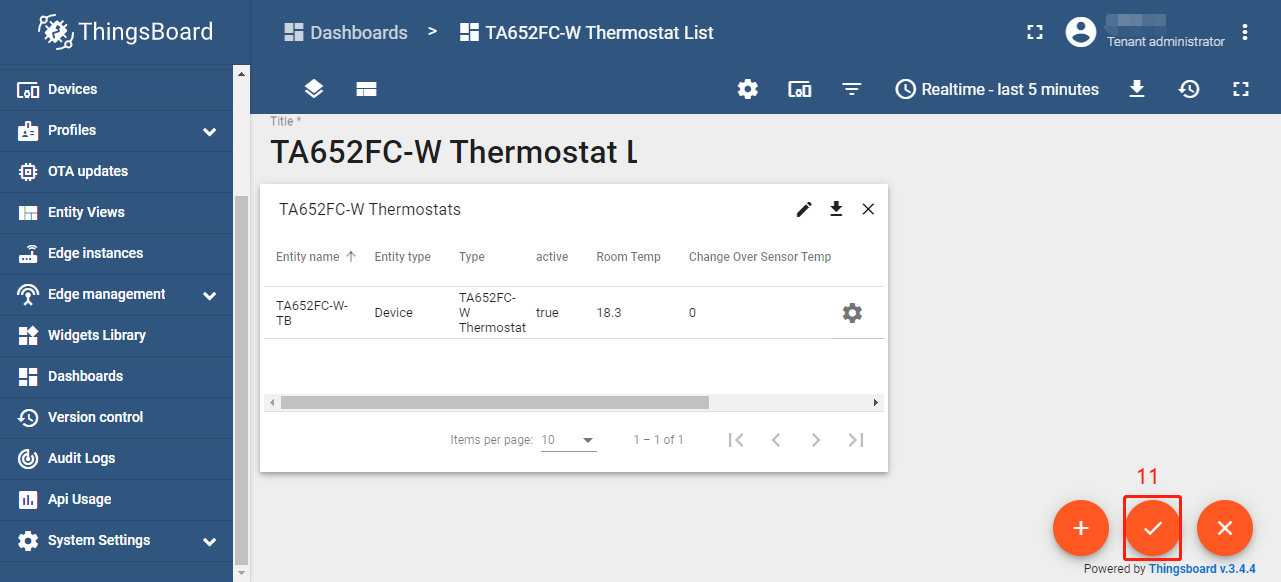
Task: Expand dashboard to fullscreen in toolbar
Action: (x=1241, y=89)
